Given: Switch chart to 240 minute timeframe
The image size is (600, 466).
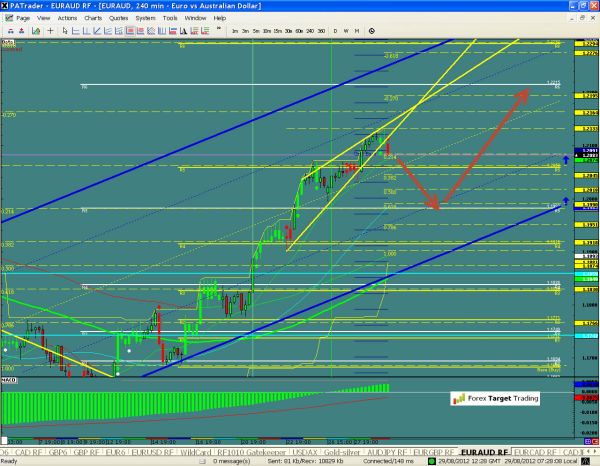Looking at the screenshot, I should click(x=308, y=31).
